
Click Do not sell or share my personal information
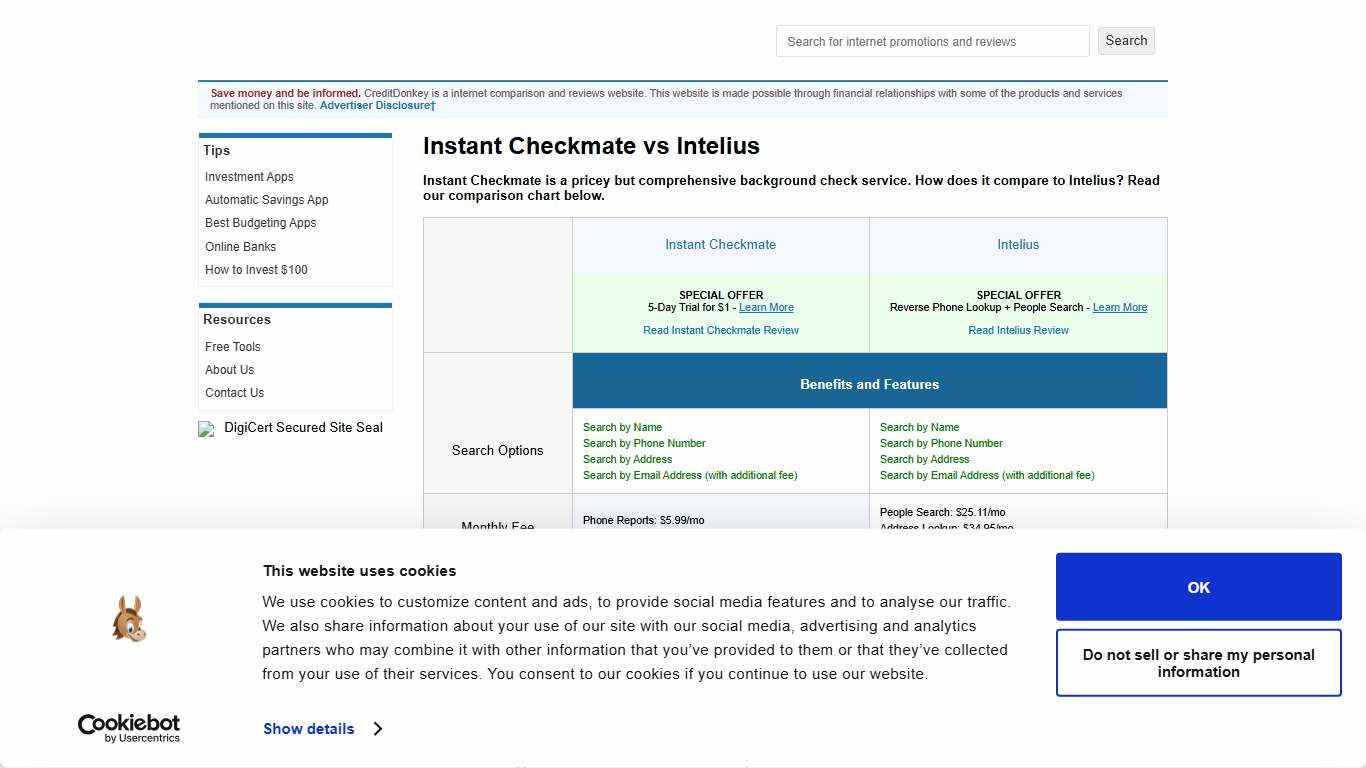pos(1198,663)
